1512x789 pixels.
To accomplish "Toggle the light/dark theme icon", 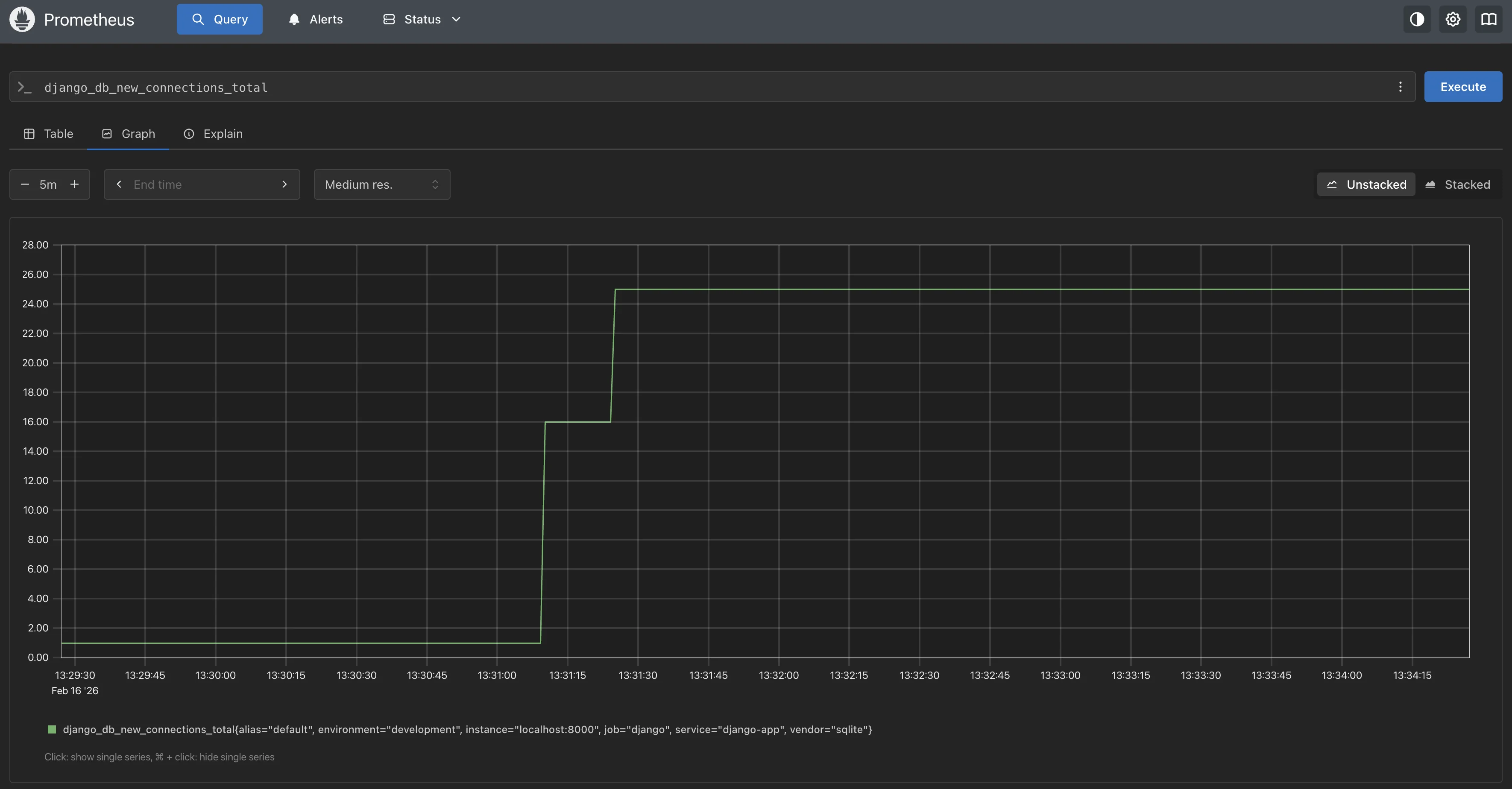I will (x=1416, y=19).
